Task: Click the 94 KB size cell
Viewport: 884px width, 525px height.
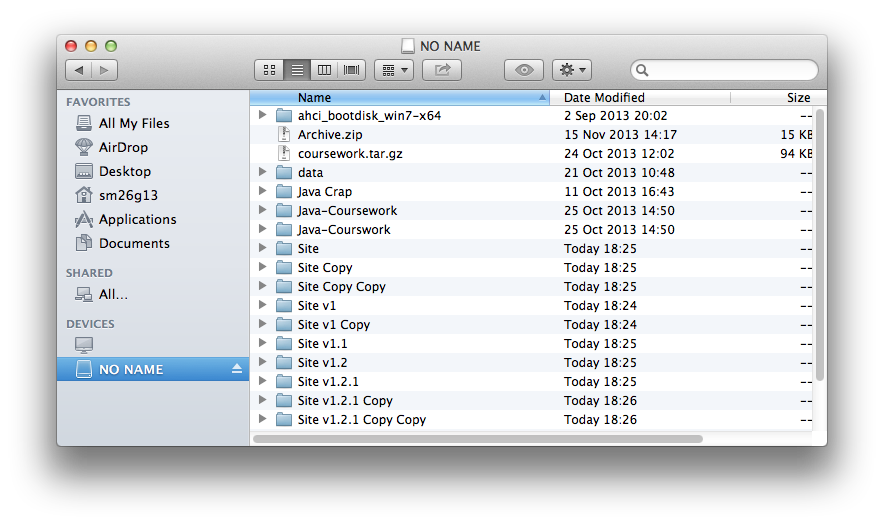Action: pos(796,154)
